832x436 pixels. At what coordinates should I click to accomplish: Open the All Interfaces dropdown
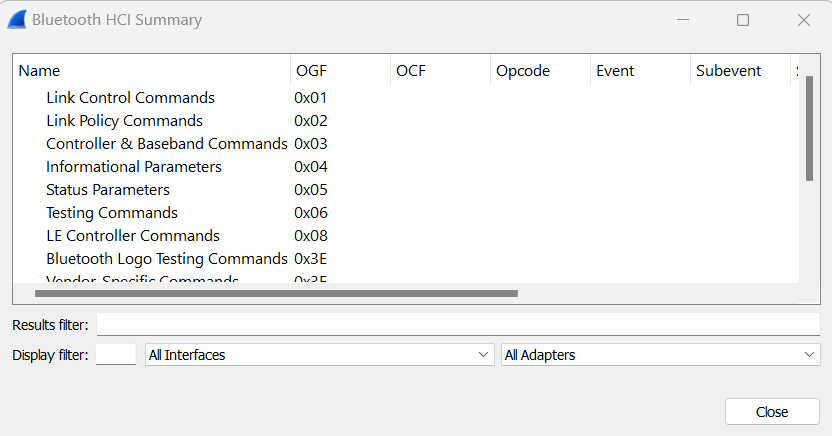click(320, 355)
